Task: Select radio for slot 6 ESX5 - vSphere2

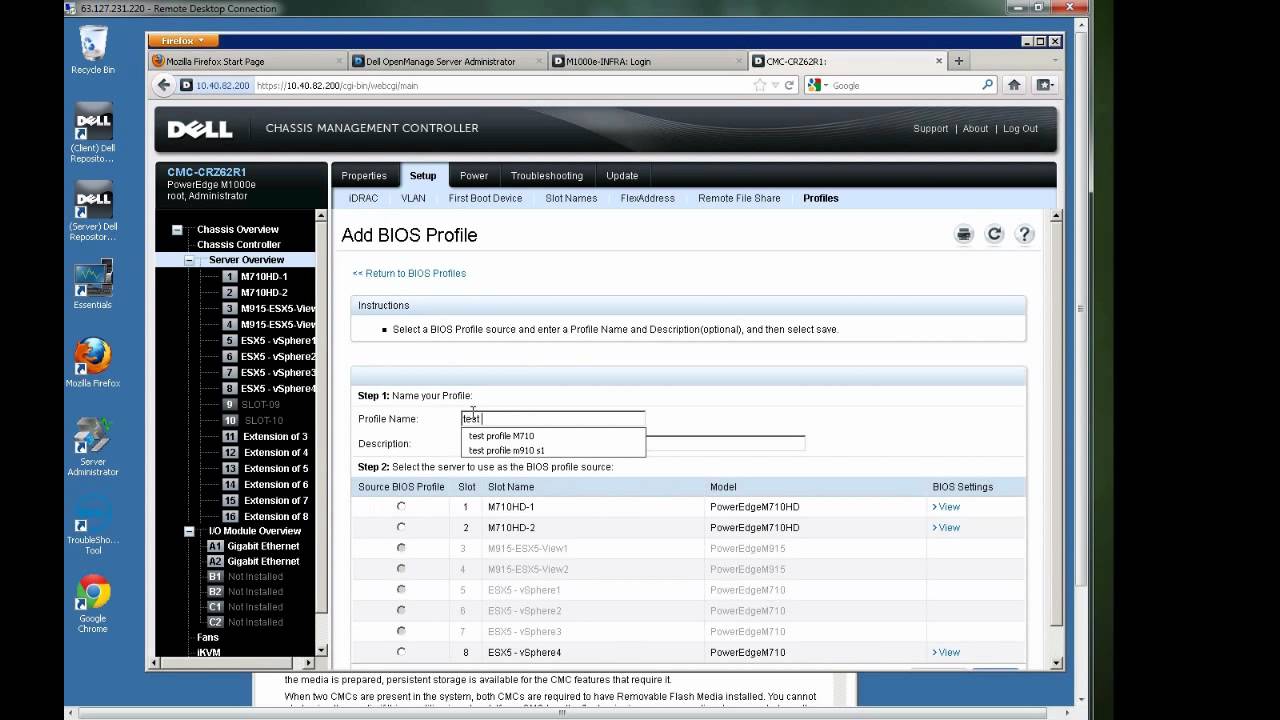Action: [401, 610]
